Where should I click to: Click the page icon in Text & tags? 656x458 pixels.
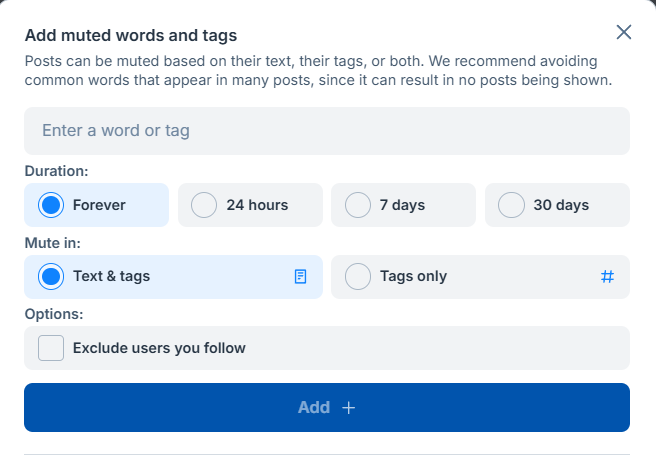tap(301, 277)
